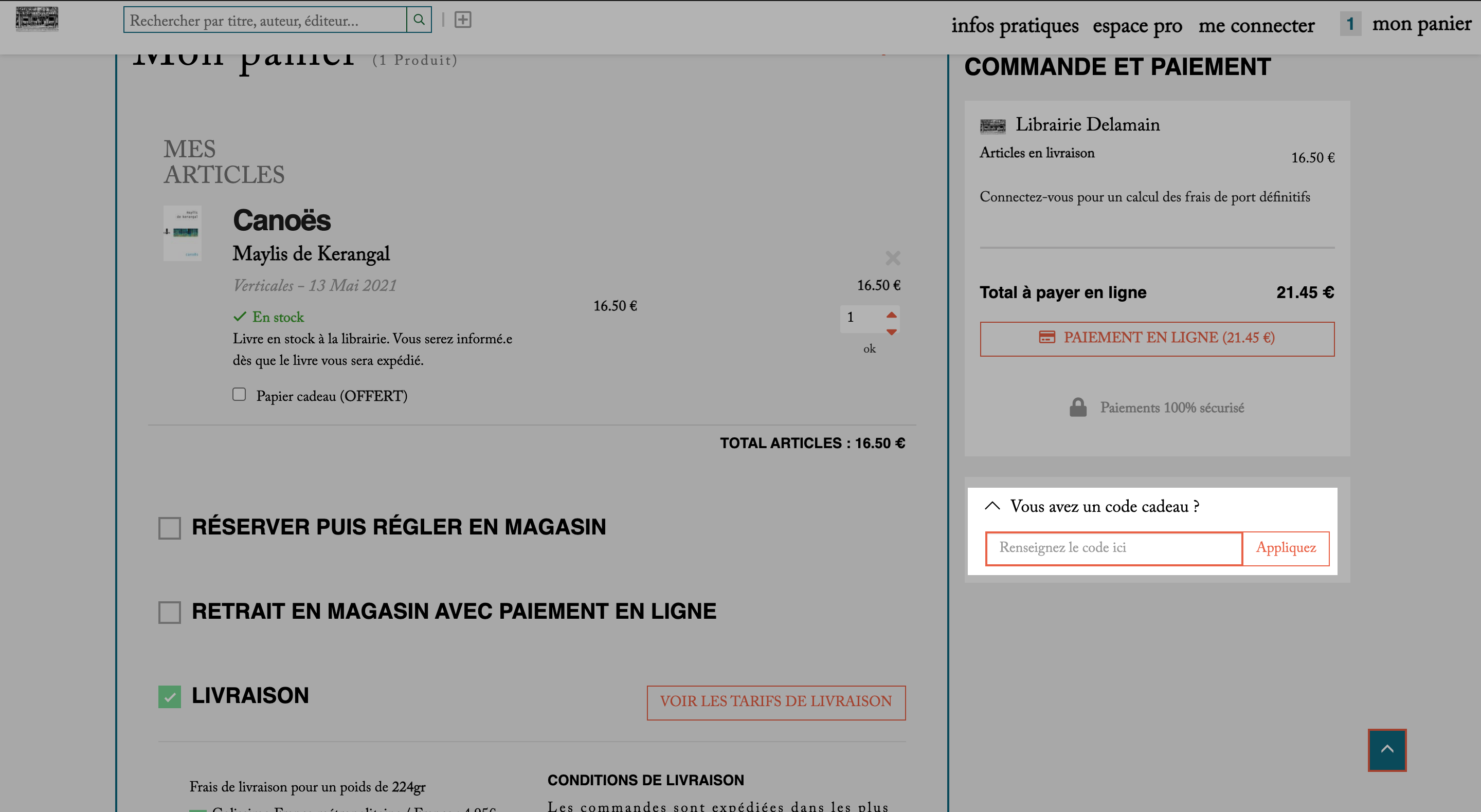Screen dimensions: 1481x812
Task: Click the search magnifier icon
Action: pos(419,20)
